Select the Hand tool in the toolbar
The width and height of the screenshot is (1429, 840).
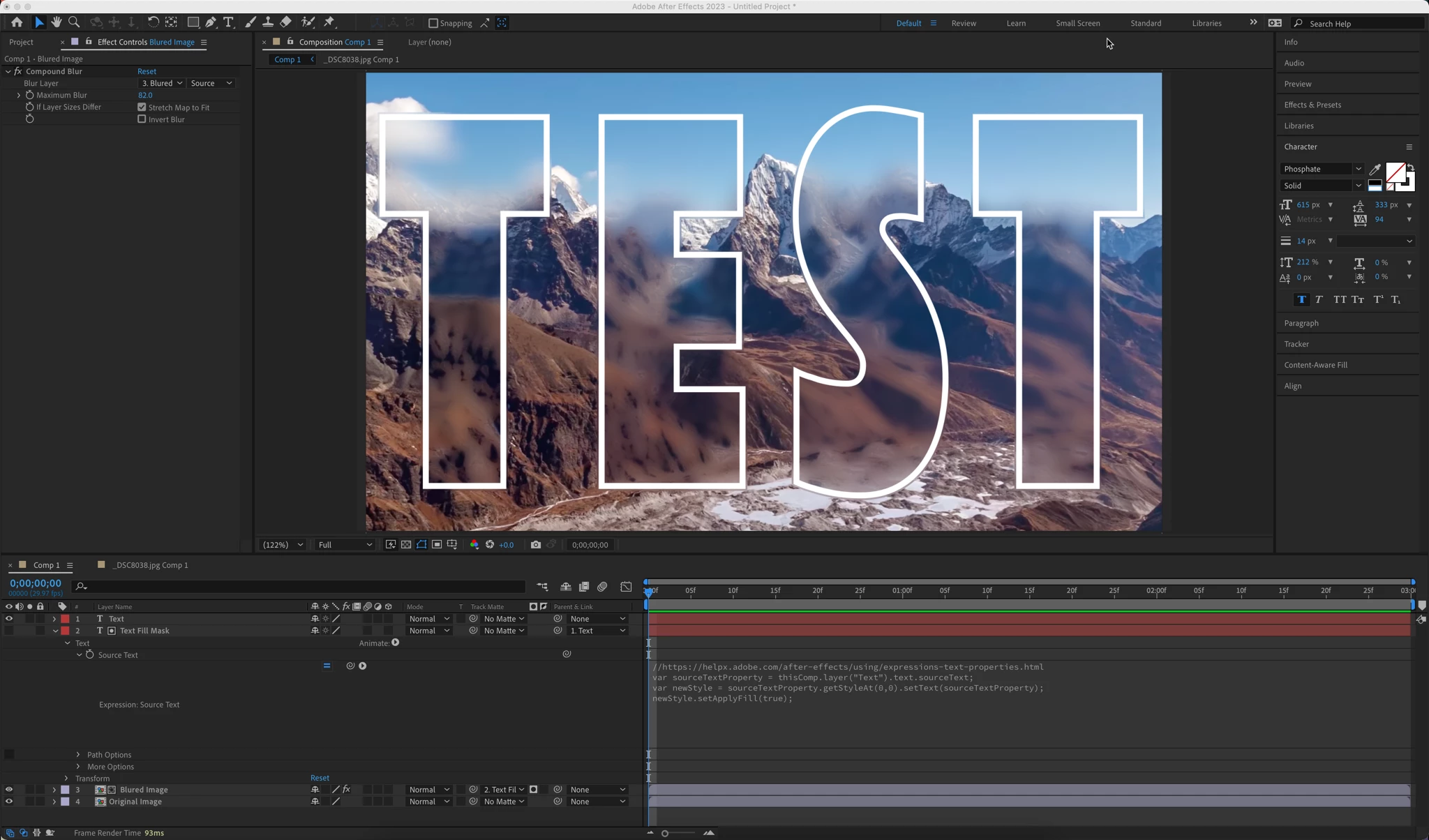click(x=57, y=22)
